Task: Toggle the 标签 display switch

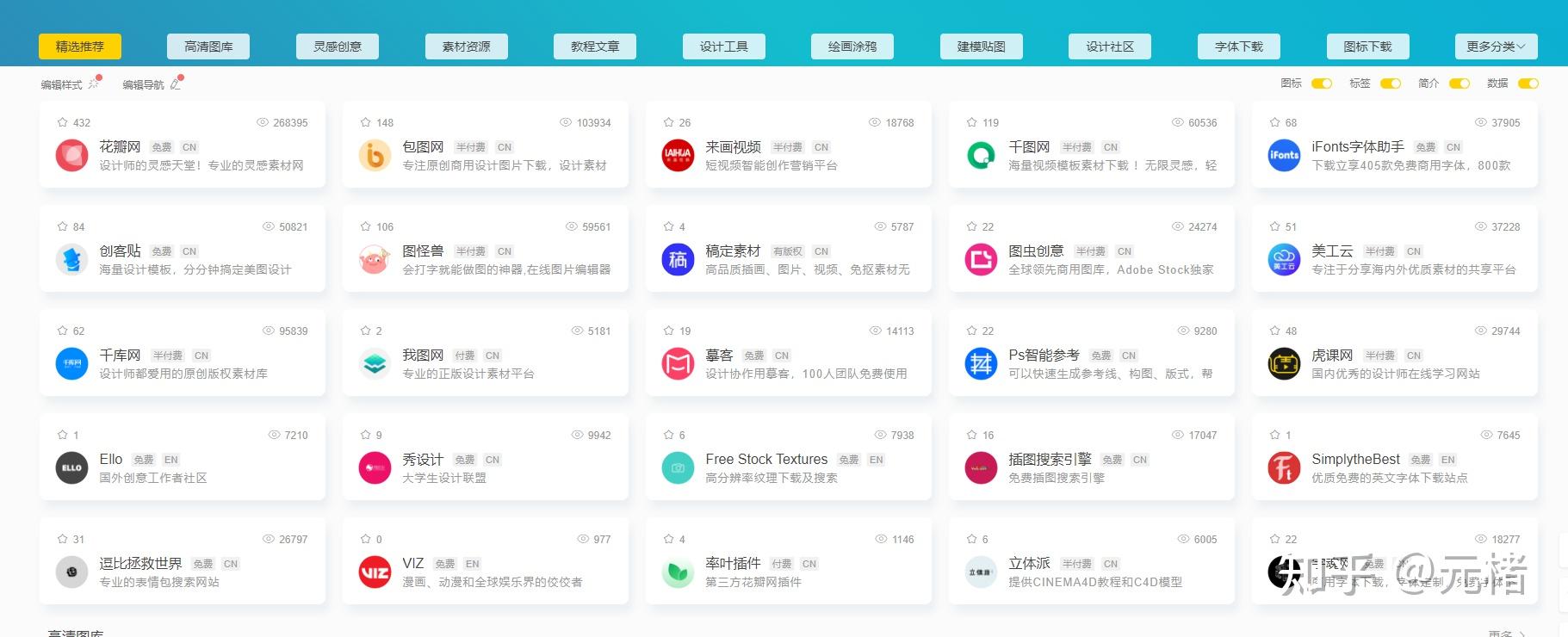Action: click(x=1391, y=83)
